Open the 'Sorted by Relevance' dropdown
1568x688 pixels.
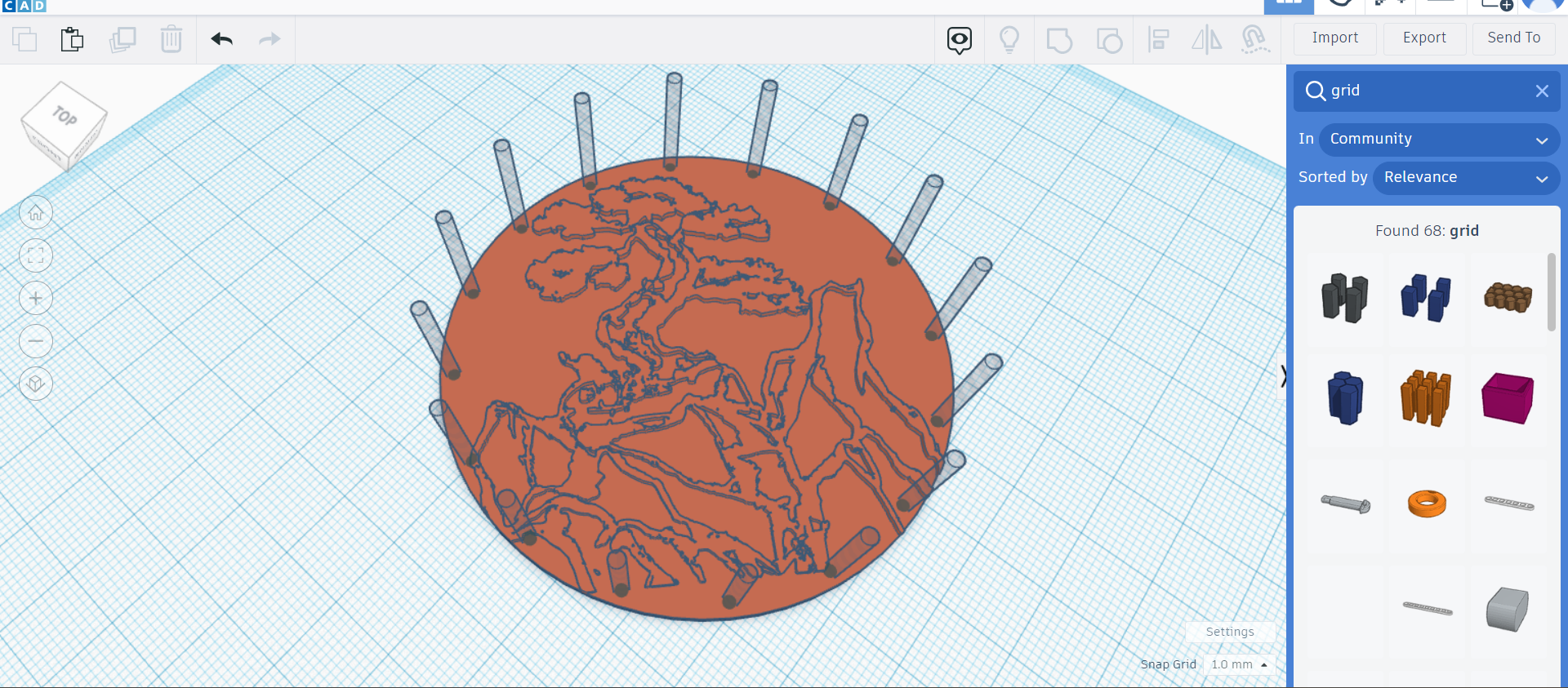coord(1466,177)
